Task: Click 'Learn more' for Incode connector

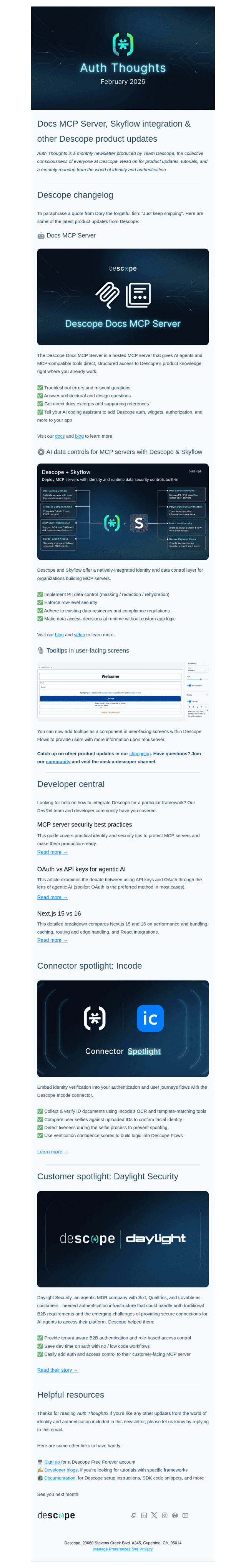Action: (x=53, y=1152)
